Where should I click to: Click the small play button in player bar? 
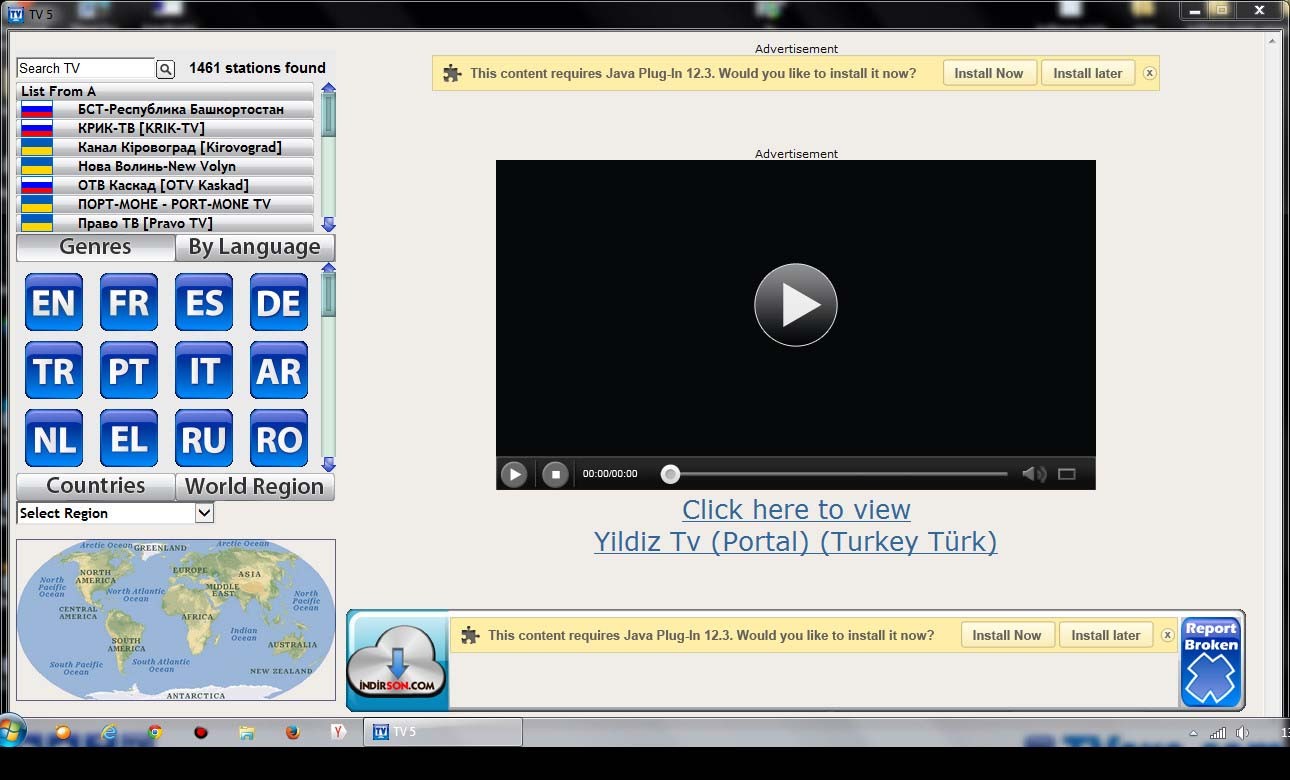click(x=514, y=474)
